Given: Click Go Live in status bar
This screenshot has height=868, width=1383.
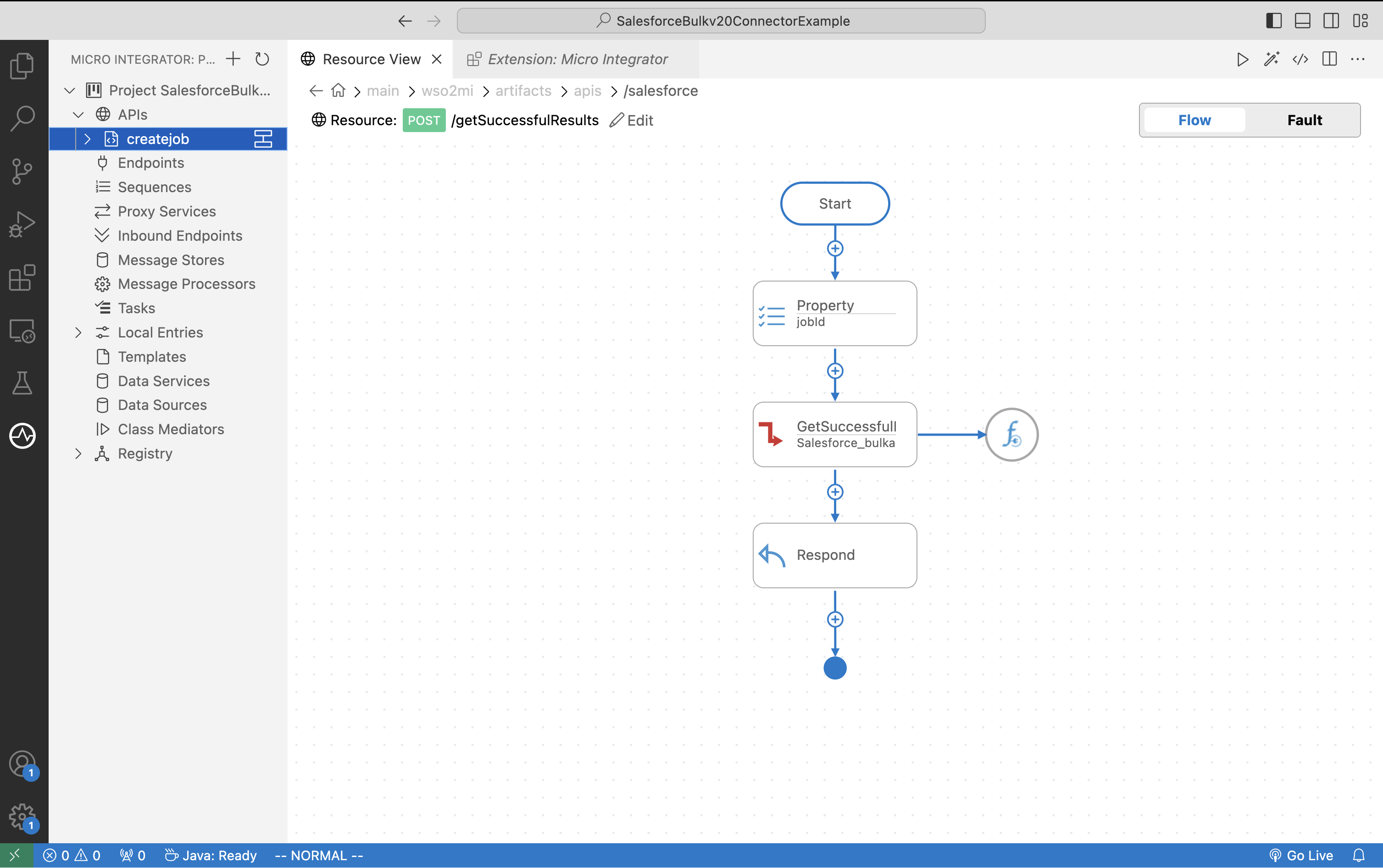Looking at the screenshot, I should tap(1301, 855).
